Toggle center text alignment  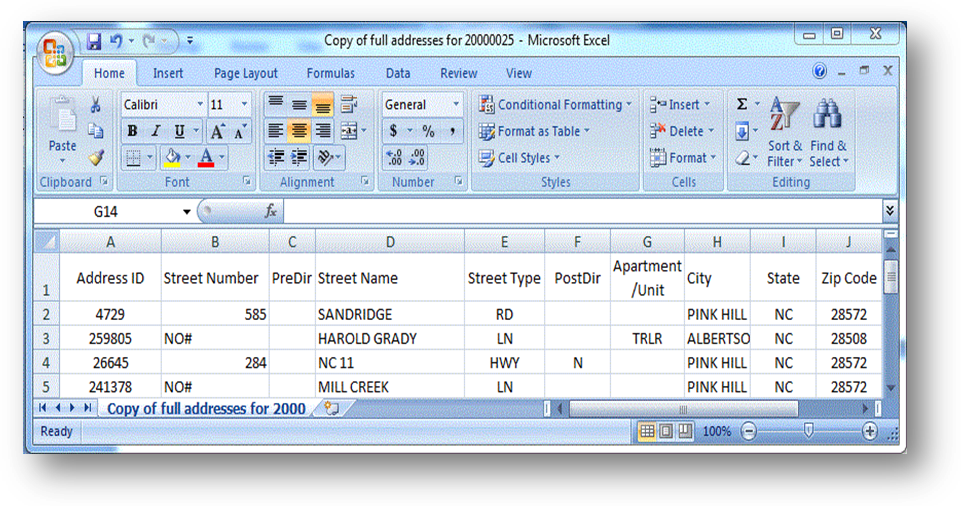299,130
